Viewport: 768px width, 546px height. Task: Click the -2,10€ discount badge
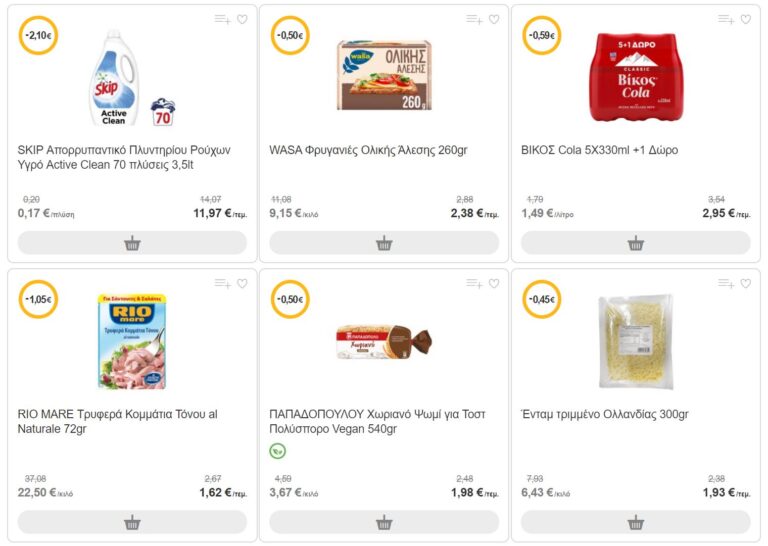click(x=38, y=35)
